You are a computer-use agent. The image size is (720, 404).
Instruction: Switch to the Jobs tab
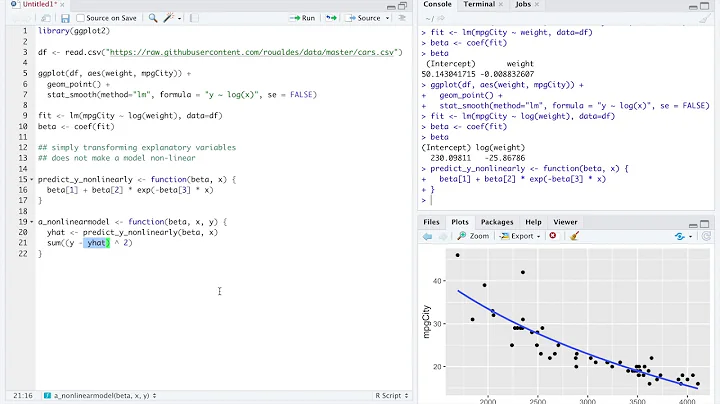tap(523, 4)
